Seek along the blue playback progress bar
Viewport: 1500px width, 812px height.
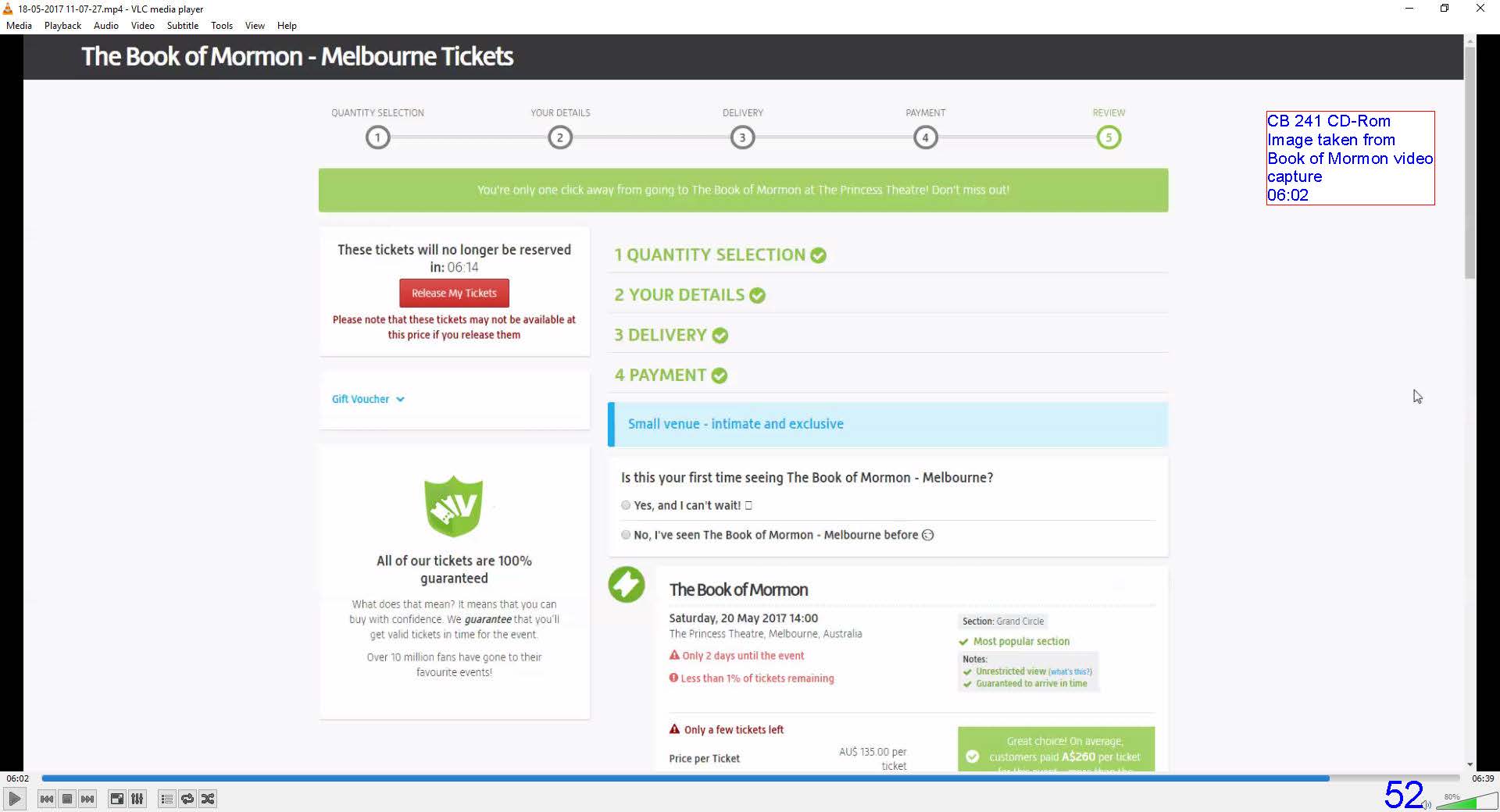tap(750, 778)
